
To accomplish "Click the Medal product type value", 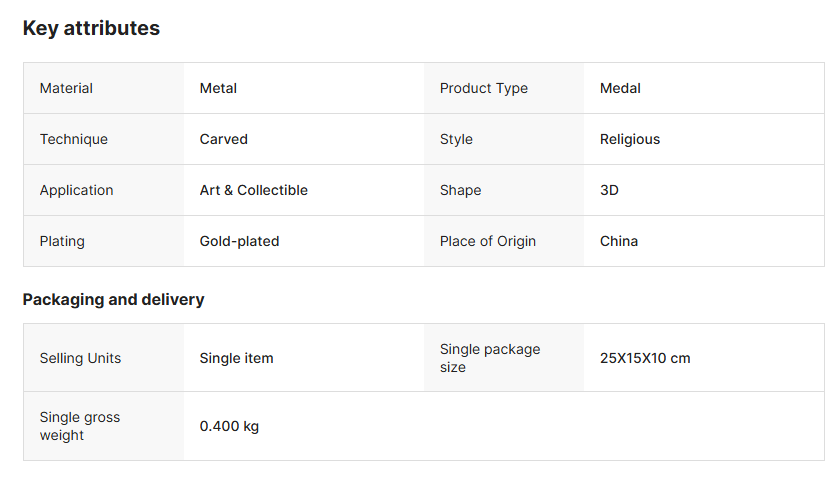I will [620, 88].
